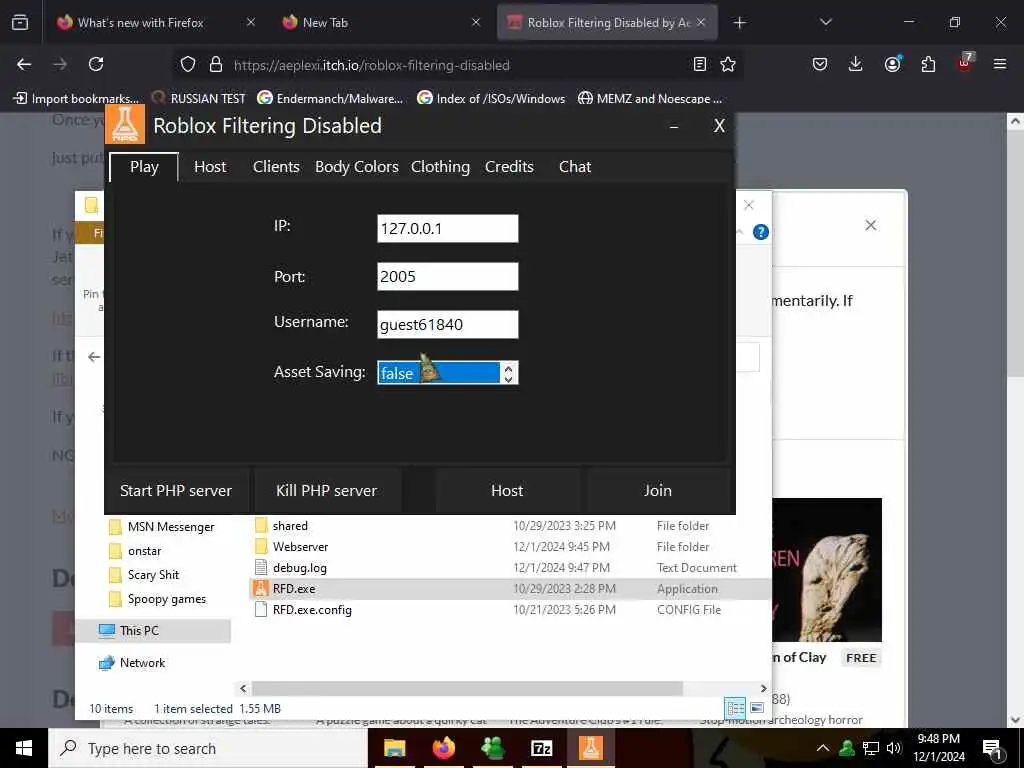Open File Explorer from the taskbar
This screenshot has height=768, width=1024.
tap(394, 748)
